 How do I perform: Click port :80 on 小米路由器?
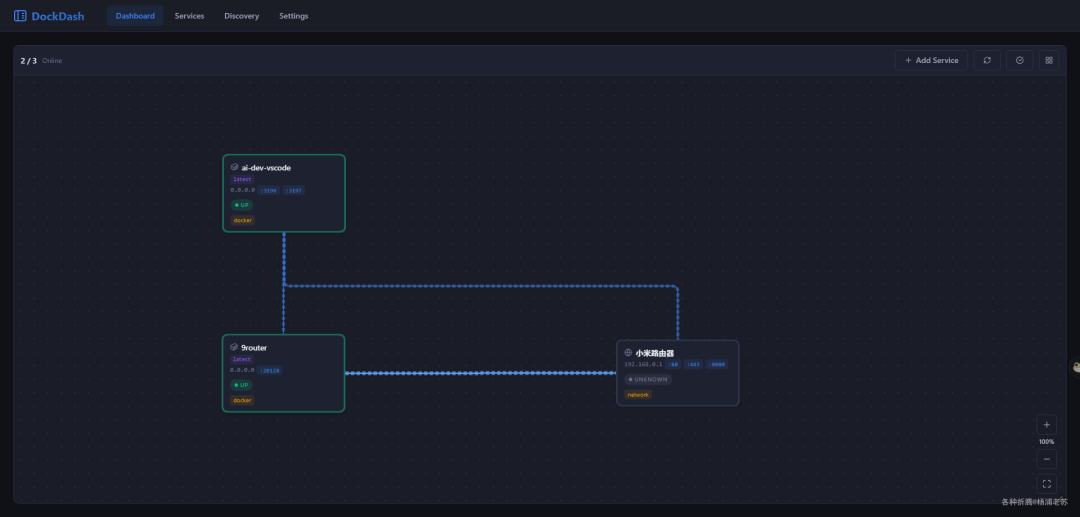(673, 364)
